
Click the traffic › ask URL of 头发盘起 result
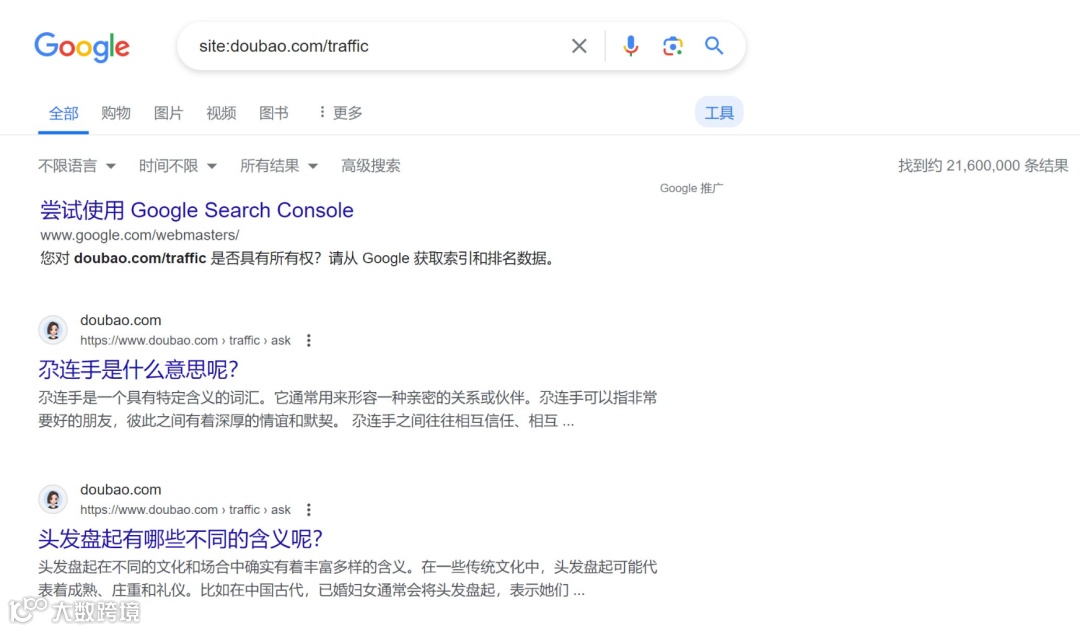185,510
